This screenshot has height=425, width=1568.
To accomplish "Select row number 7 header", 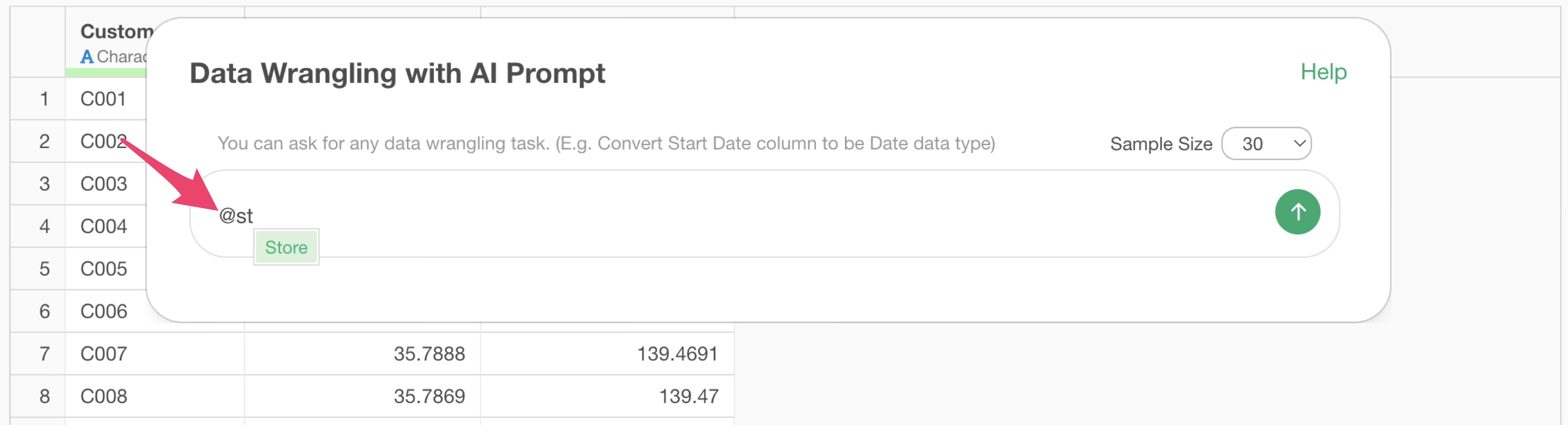I will 44,354.
